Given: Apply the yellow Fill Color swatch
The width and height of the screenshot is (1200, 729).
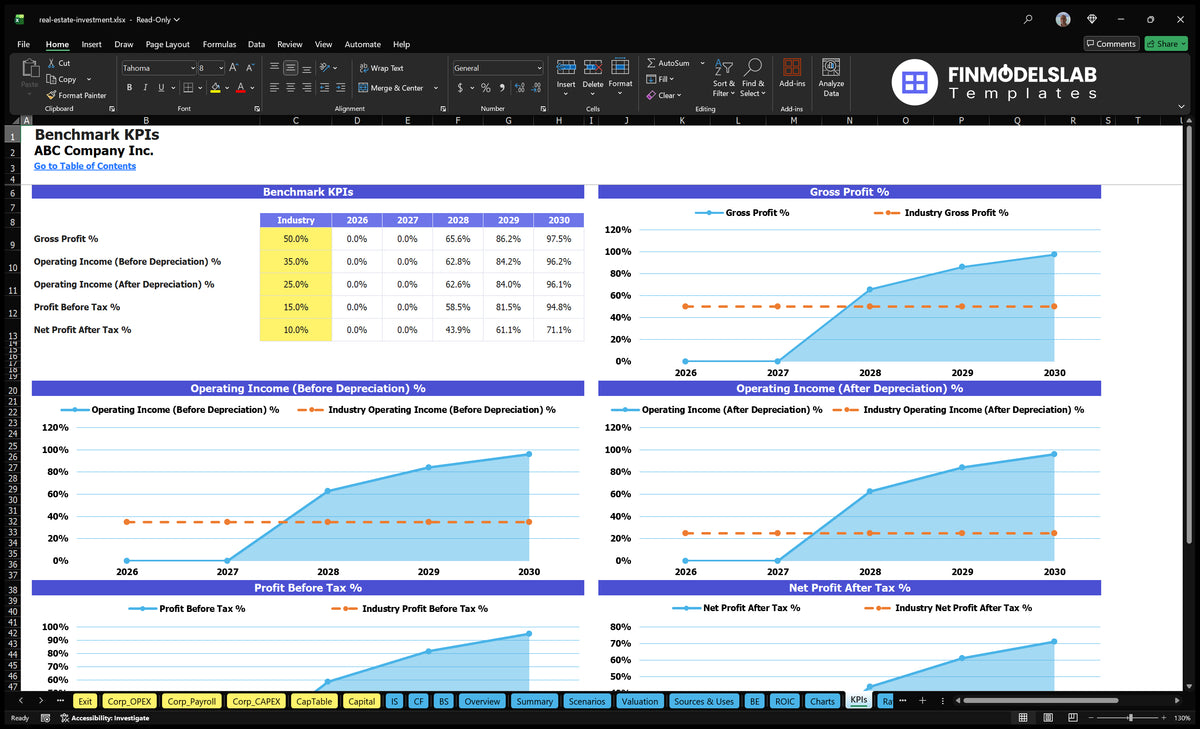Looking at the screenshot, I should [214, 88].
